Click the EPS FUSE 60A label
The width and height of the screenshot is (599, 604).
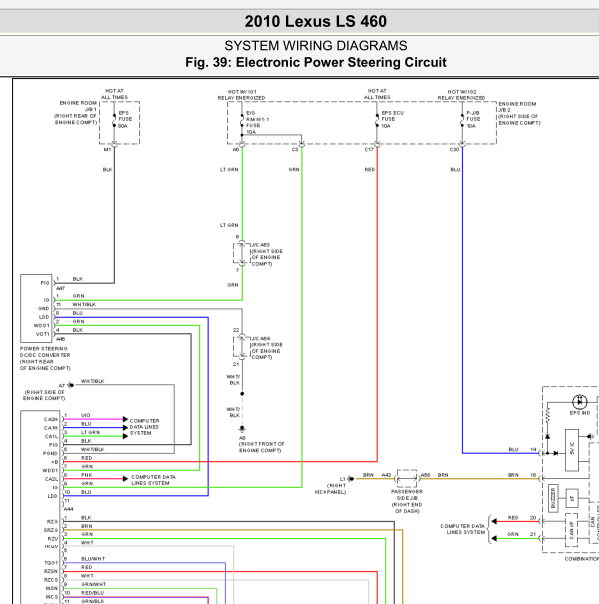tap(125, 119)
